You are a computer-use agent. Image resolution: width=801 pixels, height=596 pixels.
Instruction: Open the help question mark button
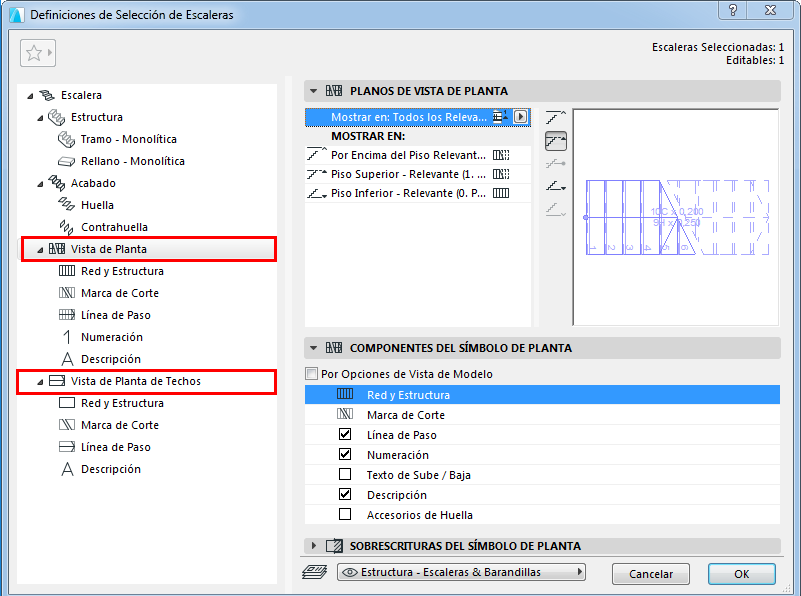point(733,10)
